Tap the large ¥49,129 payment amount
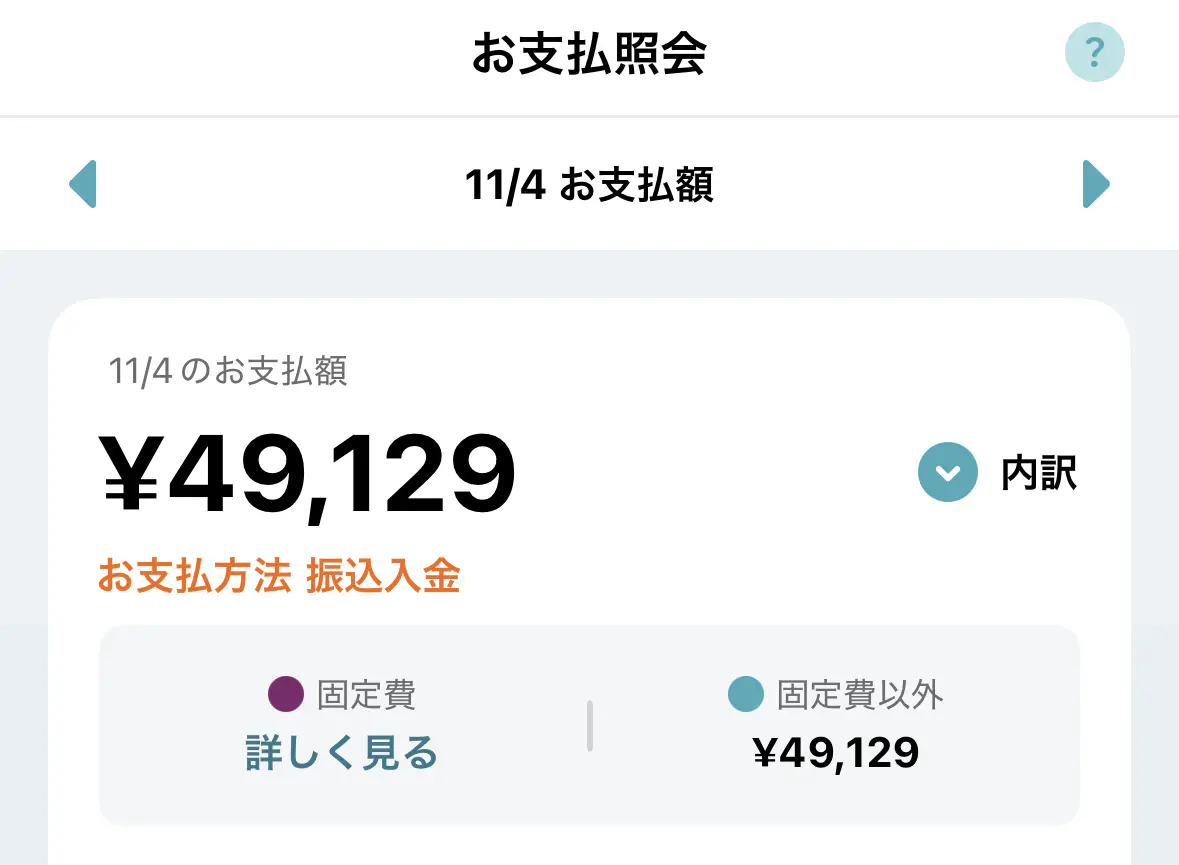 (x=308, y=473)
